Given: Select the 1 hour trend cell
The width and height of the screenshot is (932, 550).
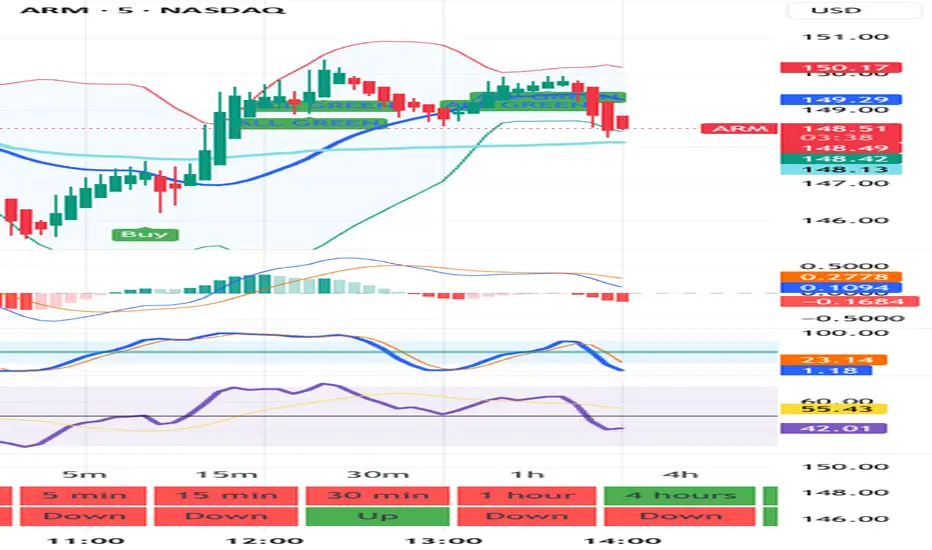Looking at the screenshot, I should 527,495.
